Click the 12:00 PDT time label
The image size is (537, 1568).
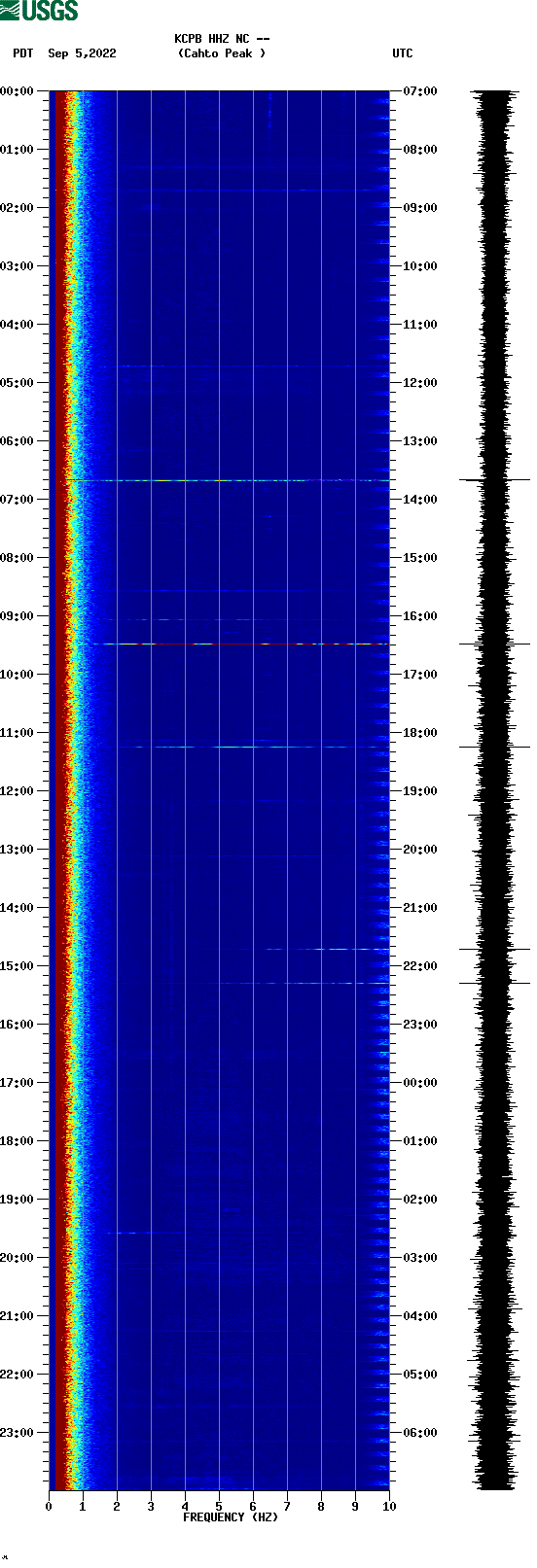[18, 791]
